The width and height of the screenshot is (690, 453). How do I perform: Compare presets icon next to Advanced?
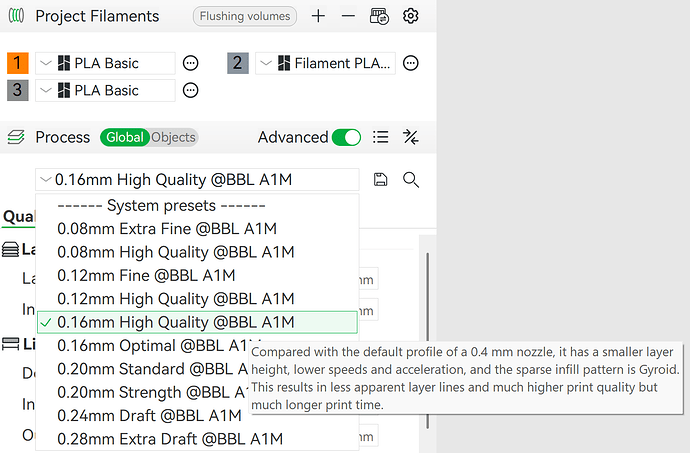click(411, 137)
